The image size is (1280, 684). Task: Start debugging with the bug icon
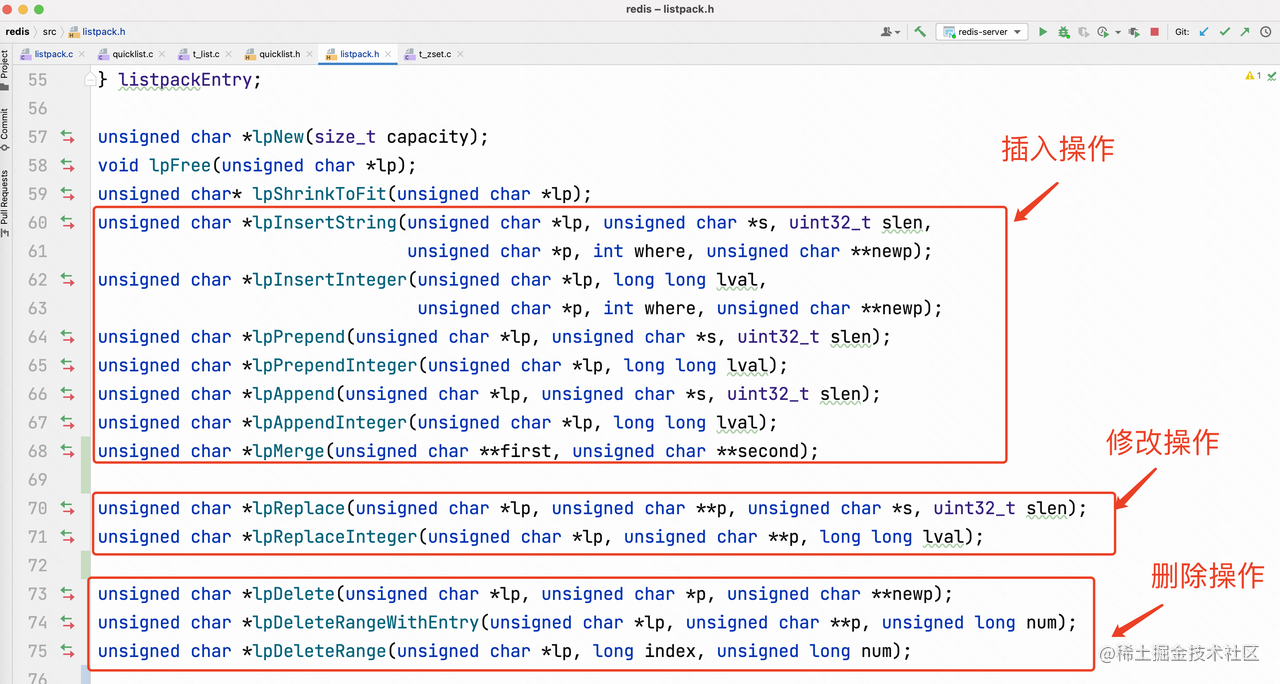pos(1064,32)
